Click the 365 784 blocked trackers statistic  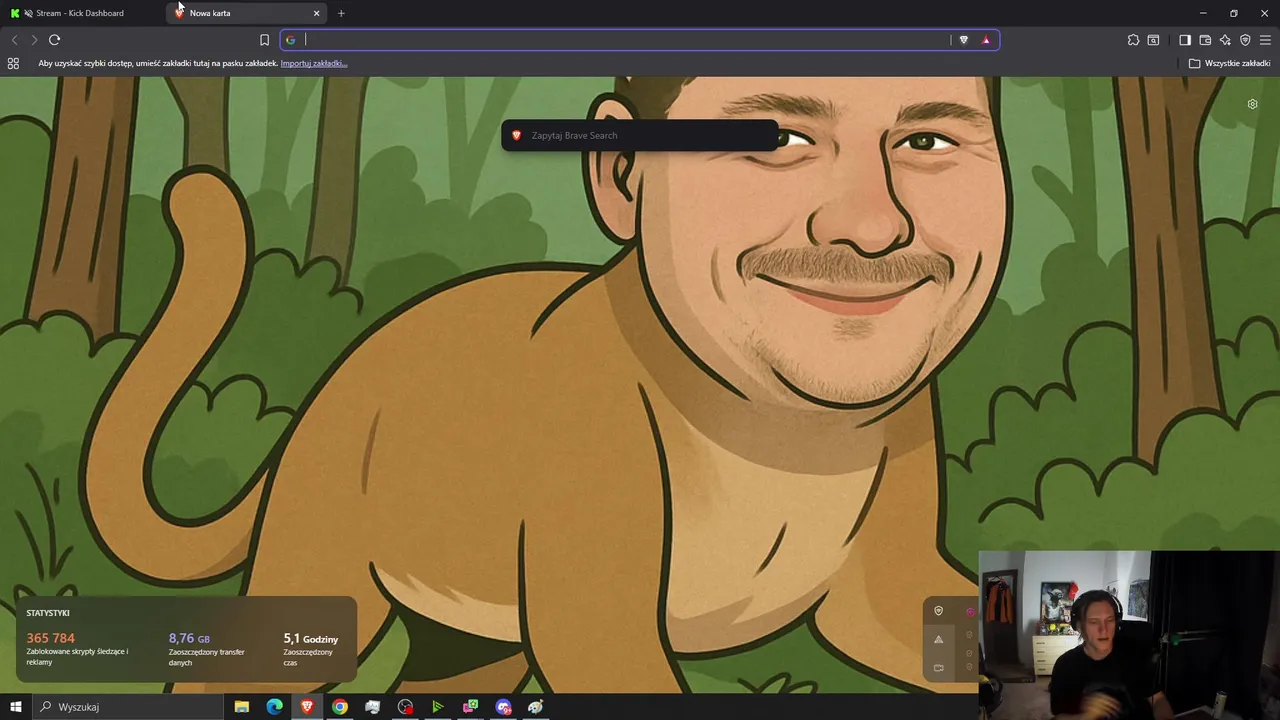point(51,638)
